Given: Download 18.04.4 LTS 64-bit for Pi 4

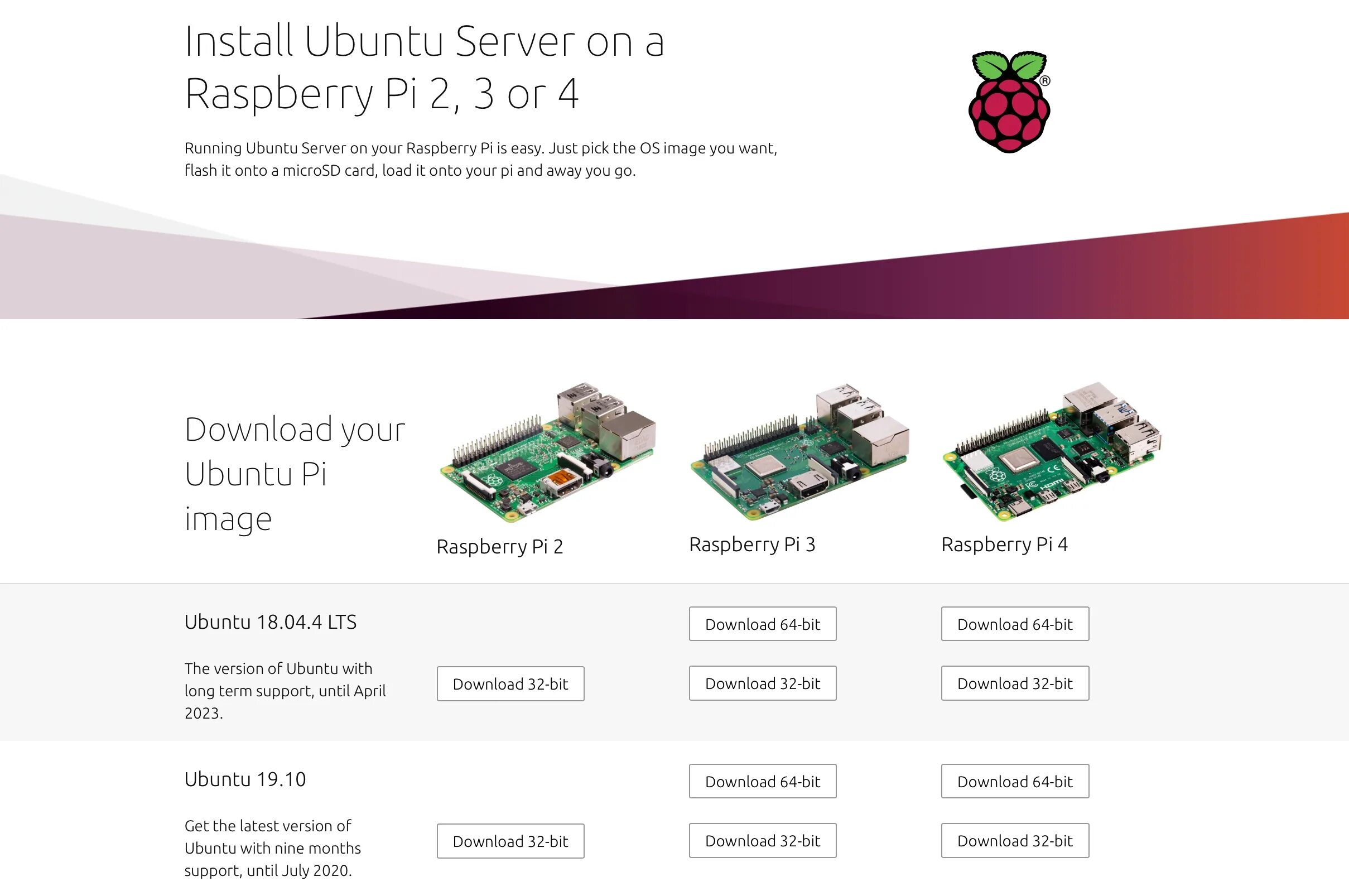Looking at the screenshot, I should click(x=1015, y=624).
